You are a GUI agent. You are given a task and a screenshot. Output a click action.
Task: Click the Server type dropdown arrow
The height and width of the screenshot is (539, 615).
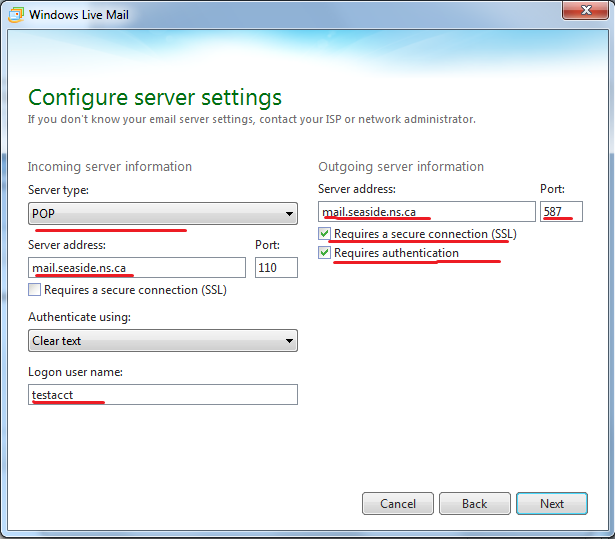289,214
